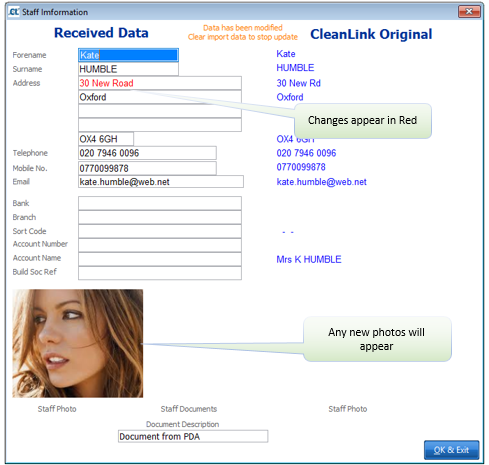Click the red 30 New Road address field
The height and width of the screenshot is (465, 489).
(x=160, y=83)
